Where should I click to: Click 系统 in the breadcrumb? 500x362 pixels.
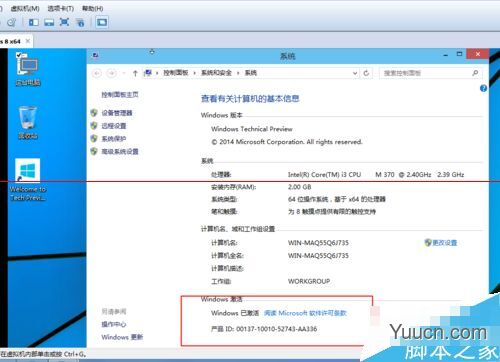pos(251,73)
